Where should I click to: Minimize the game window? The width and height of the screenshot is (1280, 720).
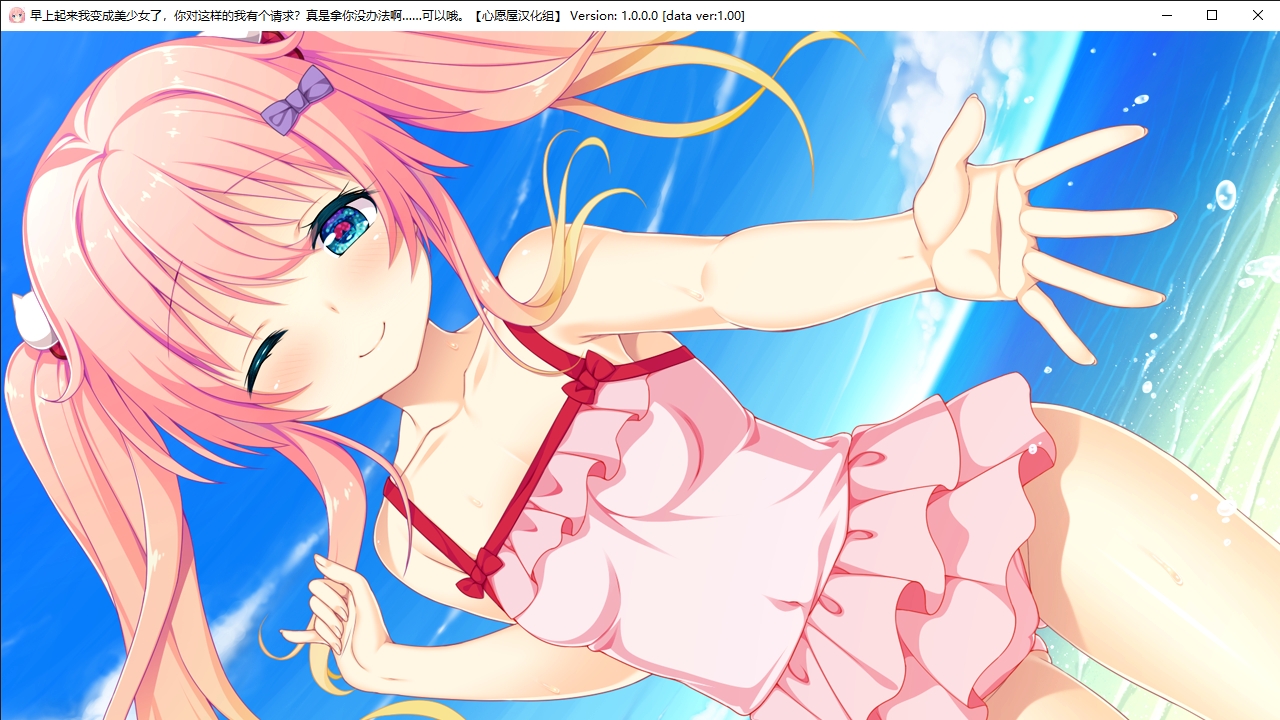[x=1166, y=15]
